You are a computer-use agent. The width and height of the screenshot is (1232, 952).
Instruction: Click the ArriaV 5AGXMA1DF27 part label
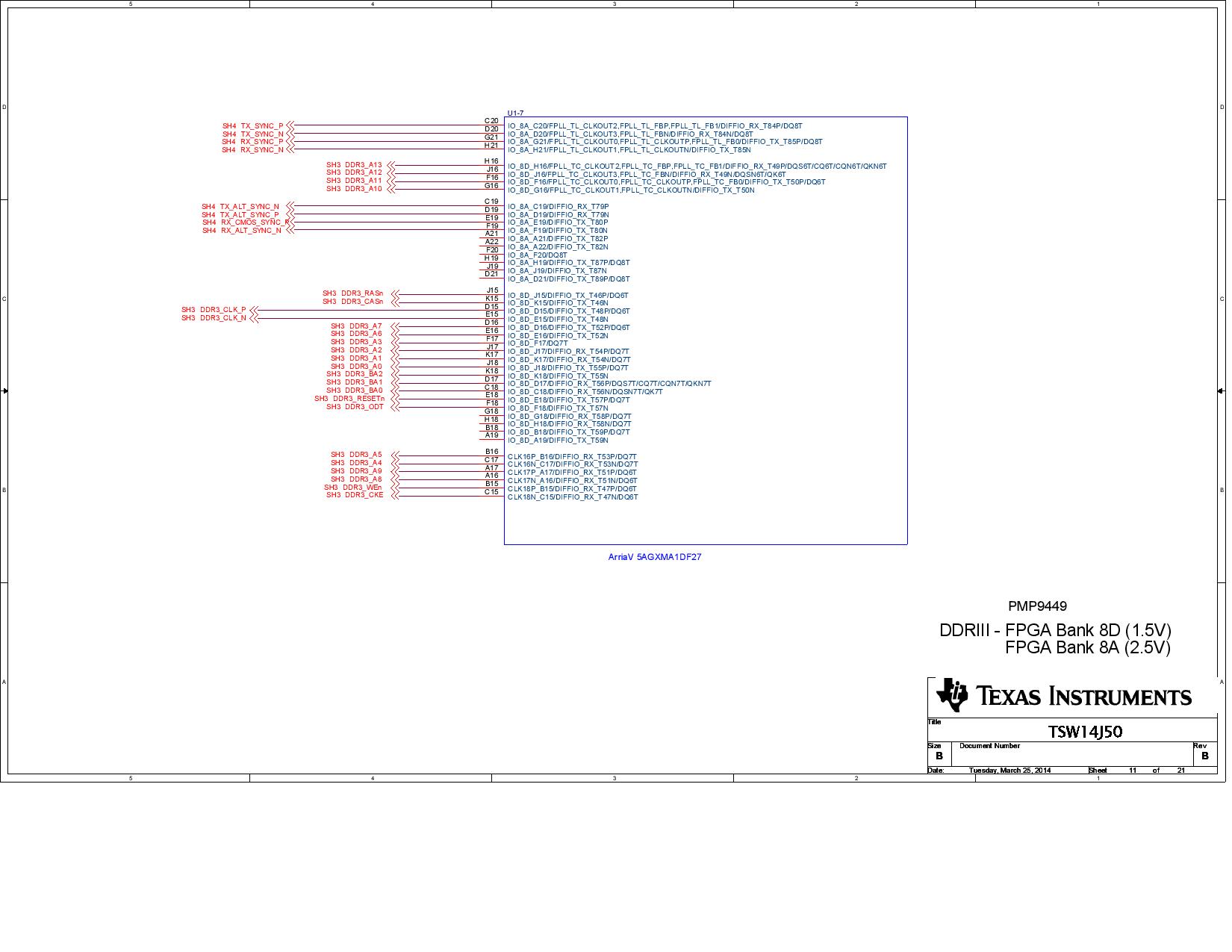coord(654,557)
